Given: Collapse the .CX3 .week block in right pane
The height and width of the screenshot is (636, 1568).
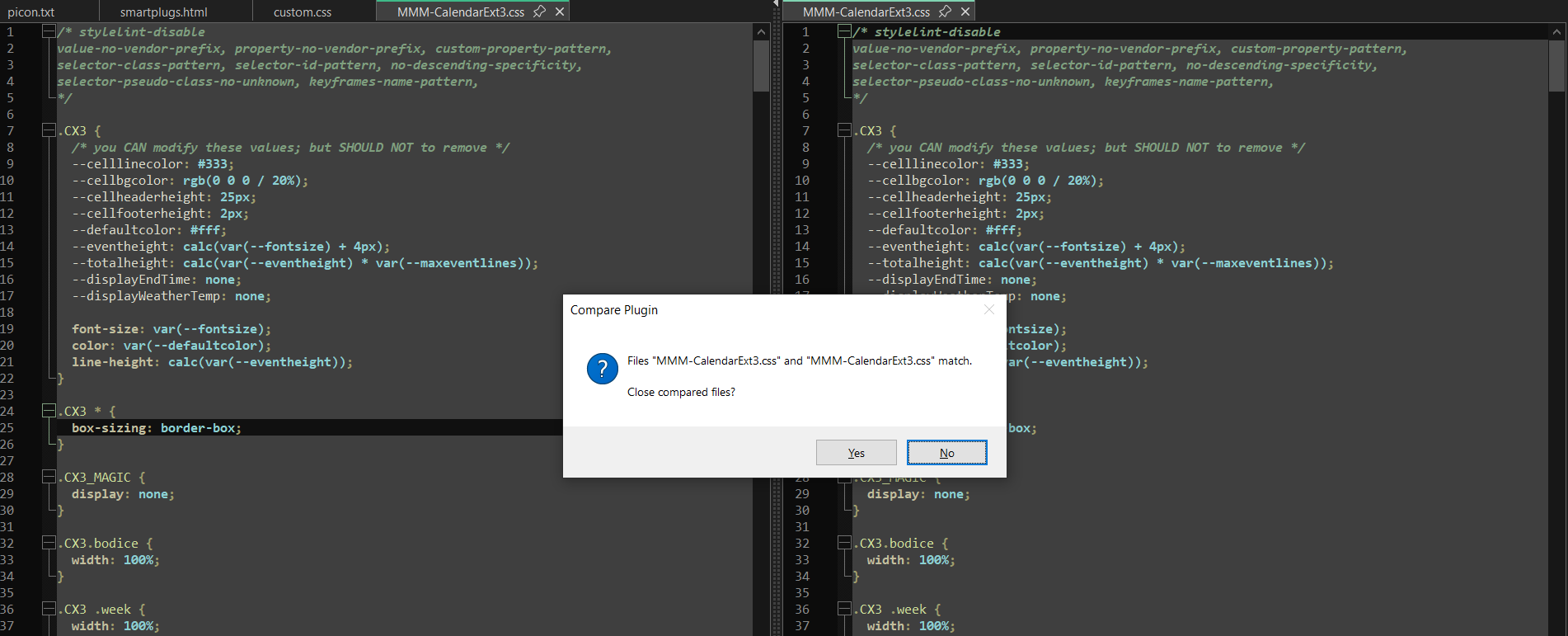Looking at the screenshot, I should (844, 609).
